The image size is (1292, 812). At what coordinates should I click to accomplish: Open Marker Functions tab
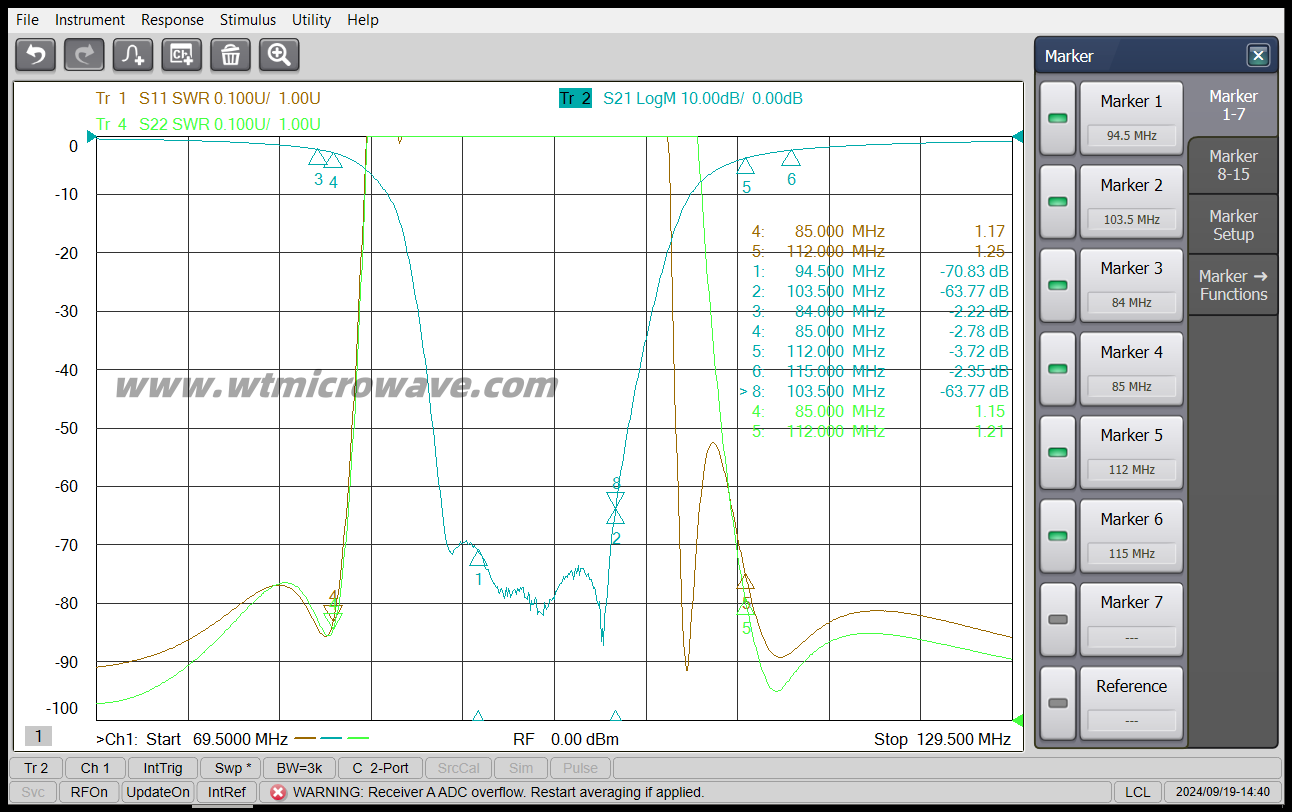coord(1233,285)
